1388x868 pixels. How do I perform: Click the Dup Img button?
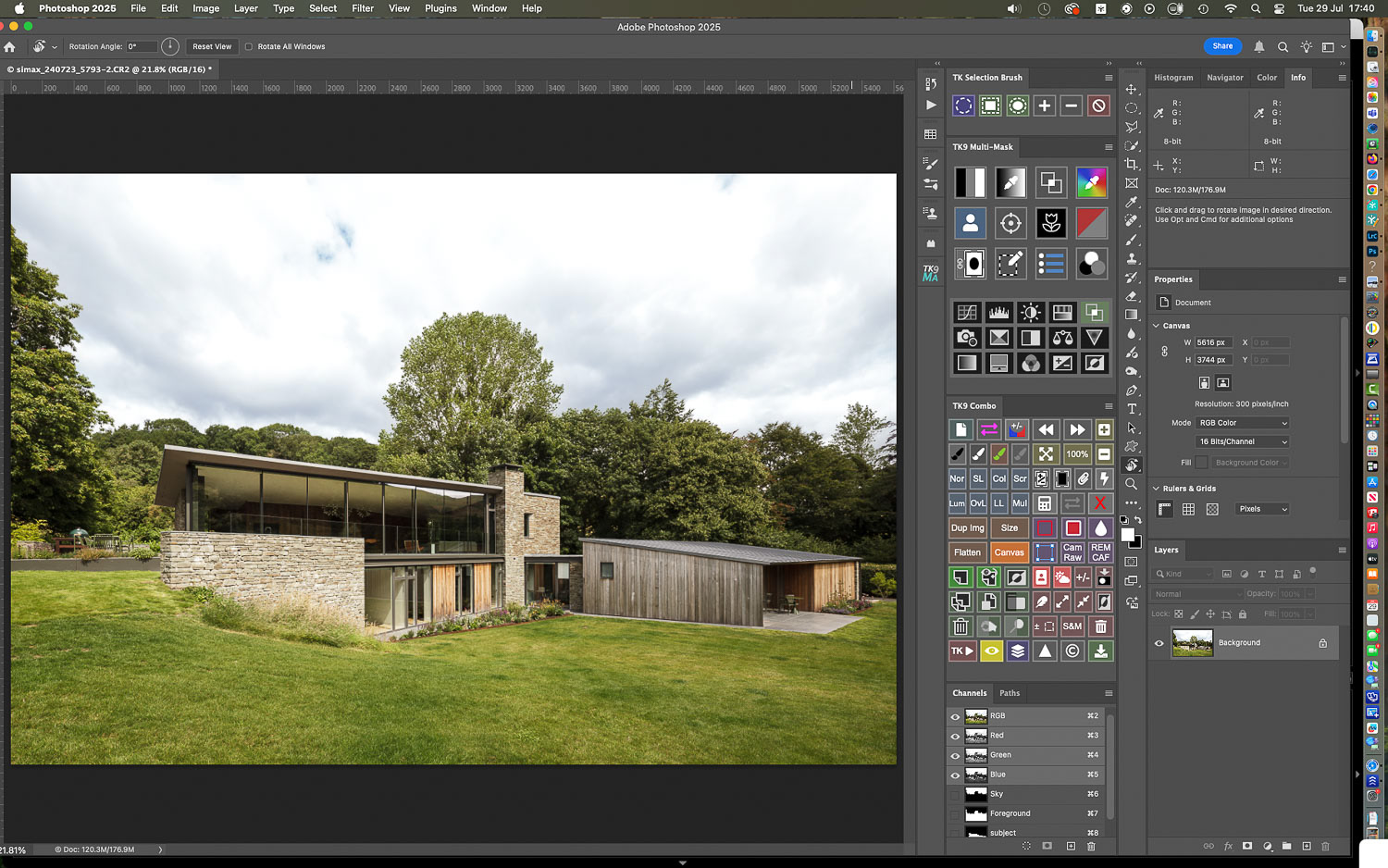click(968, 528)
